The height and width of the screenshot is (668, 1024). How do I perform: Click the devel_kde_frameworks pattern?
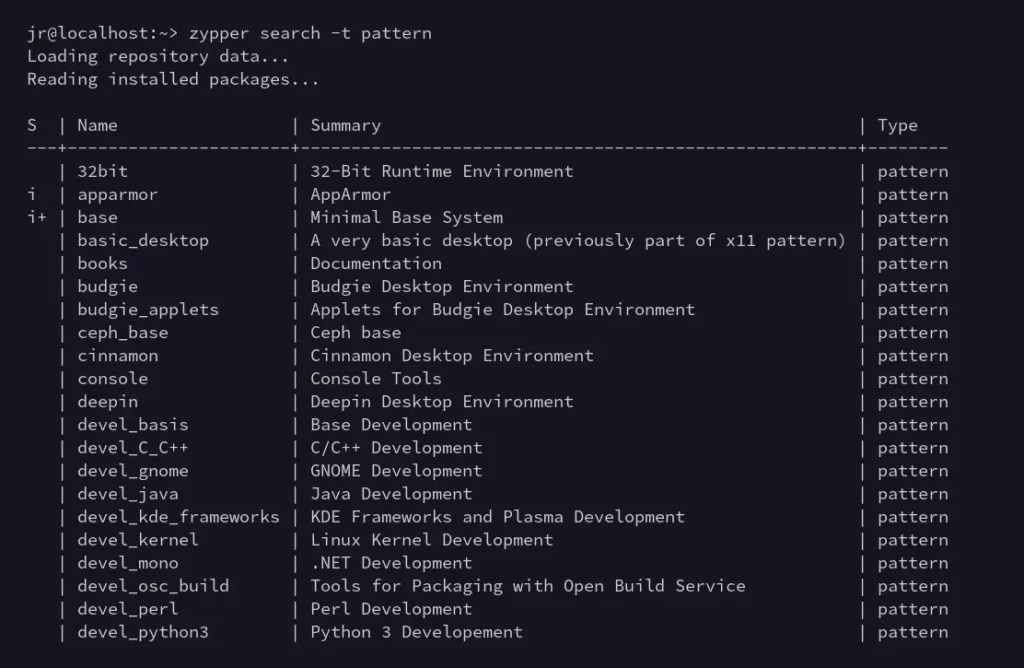177,517
